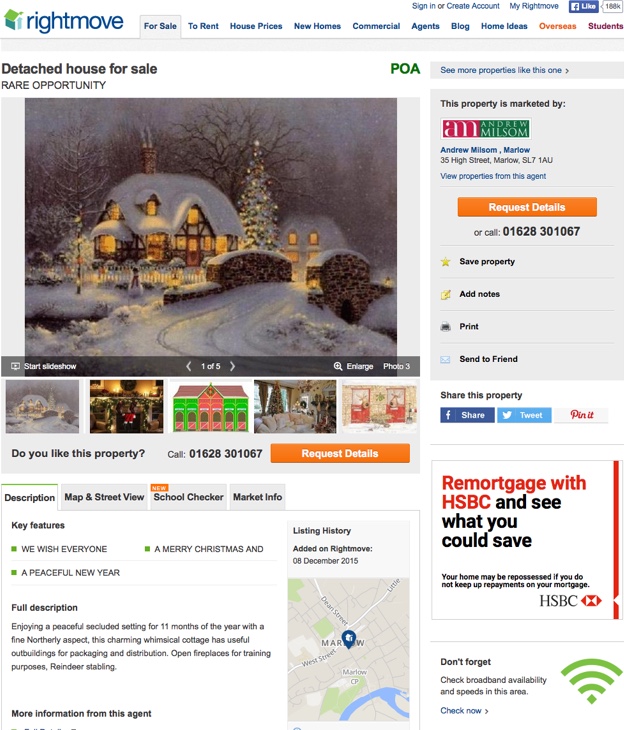Click the orange Request Details button under the agent
This screenshot has width=624, height=730.
527,207
